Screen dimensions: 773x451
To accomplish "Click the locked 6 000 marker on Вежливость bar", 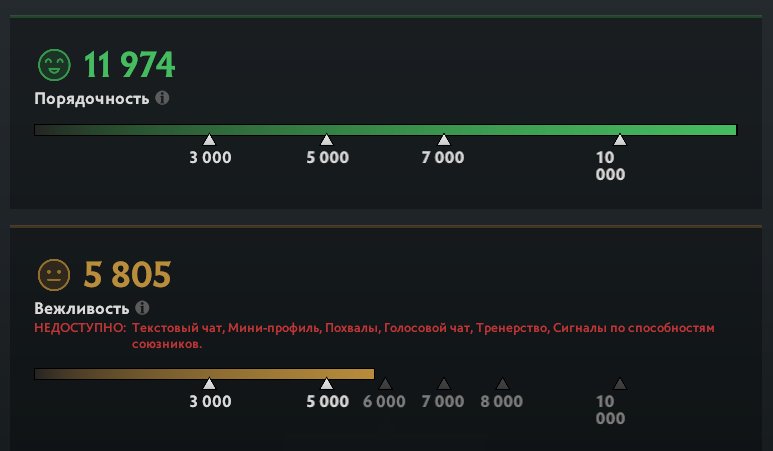I will pyautogui.click(x=385, y=384).
